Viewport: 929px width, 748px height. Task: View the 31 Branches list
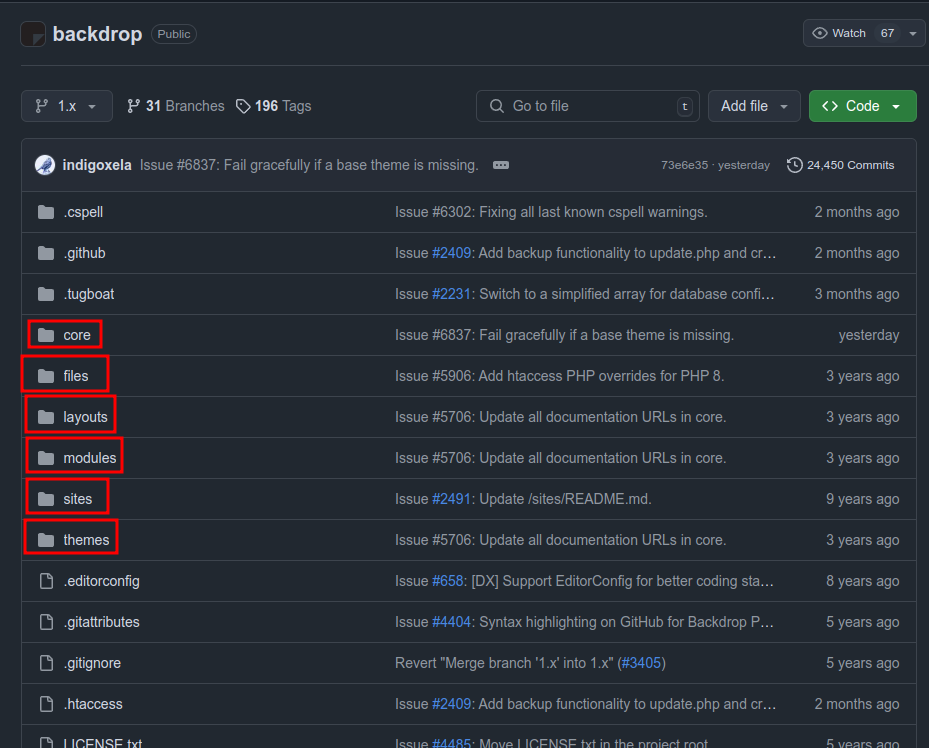176,106
